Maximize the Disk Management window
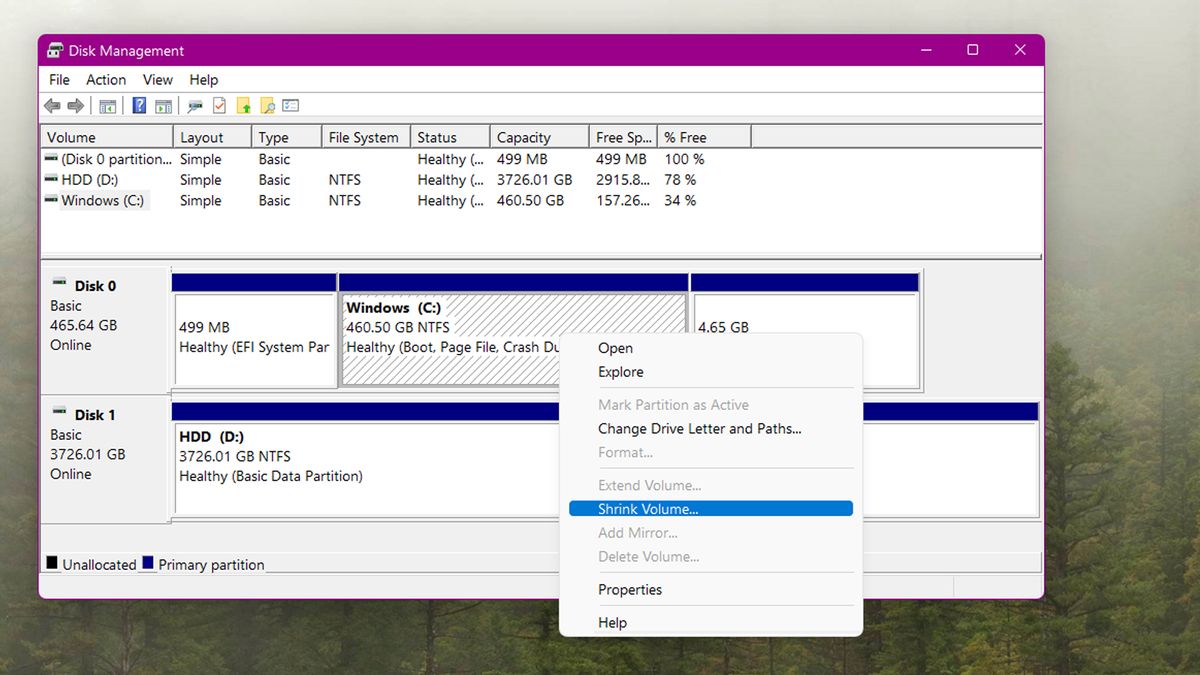This screenshot has width=1200, height=675. (972, 50)
